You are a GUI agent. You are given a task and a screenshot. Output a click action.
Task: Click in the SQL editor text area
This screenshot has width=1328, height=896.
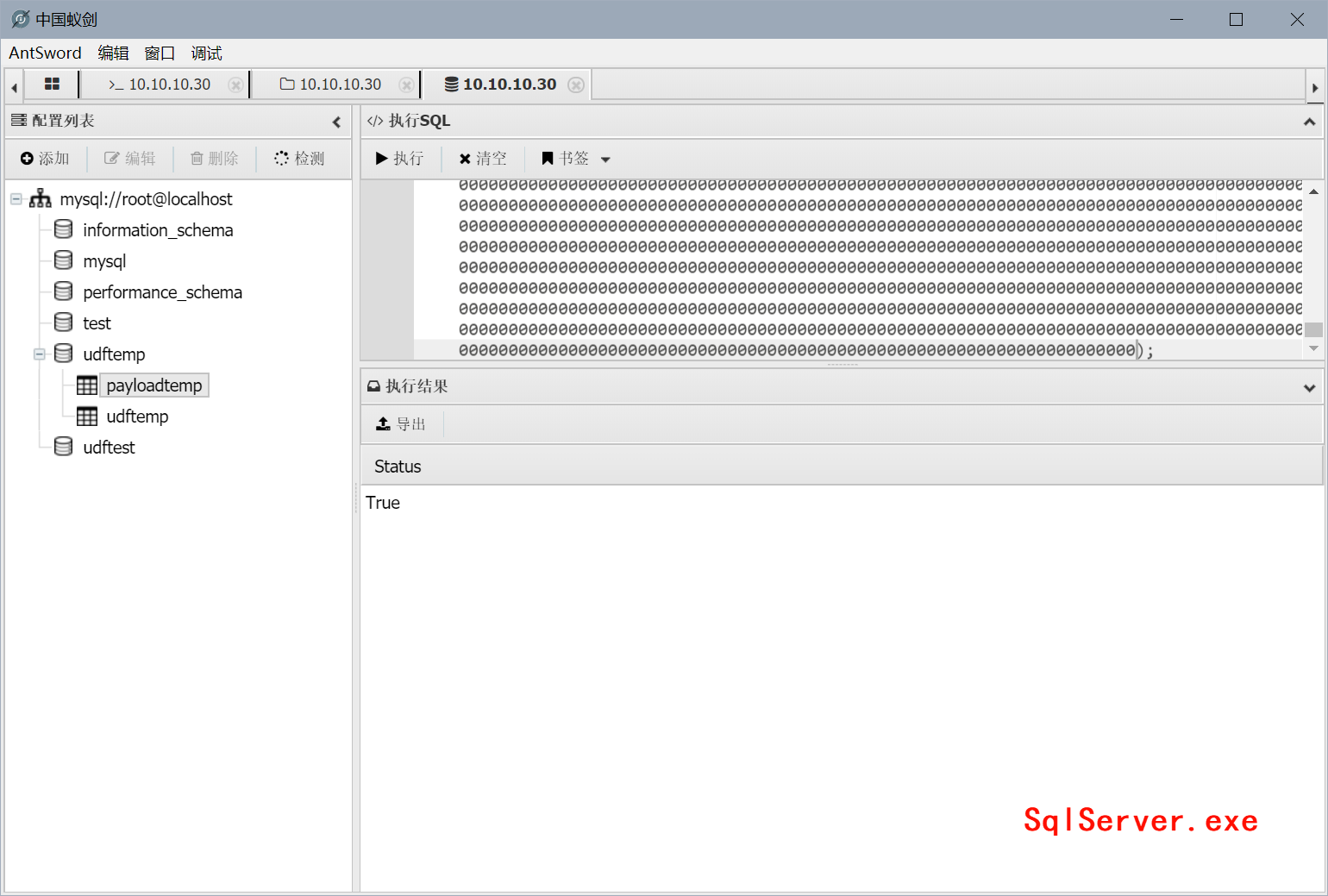(x=862, y=267)
